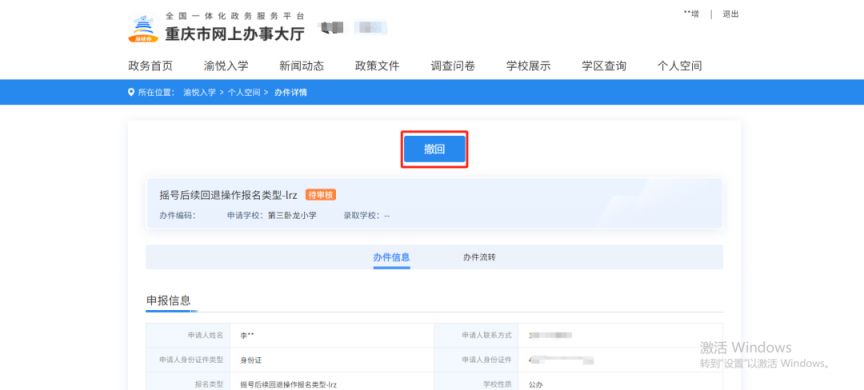864x390 pixels.
Task: Open 调查问卷 navigation item
Action: click(x=453, y=66)
